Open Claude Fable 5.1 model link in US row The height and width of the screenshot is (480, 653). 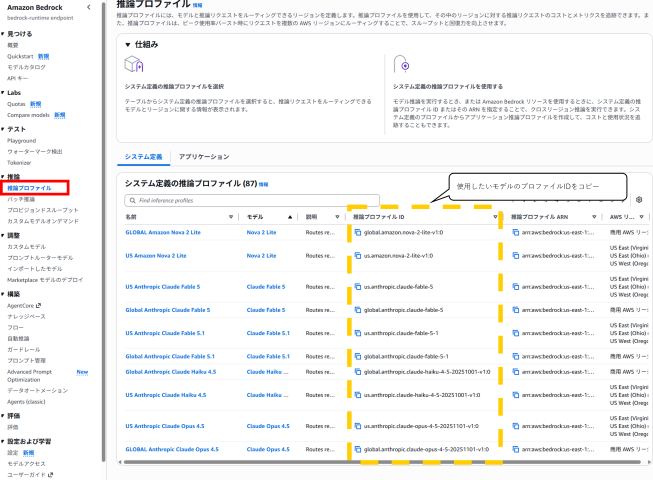[x=268, y=333]
